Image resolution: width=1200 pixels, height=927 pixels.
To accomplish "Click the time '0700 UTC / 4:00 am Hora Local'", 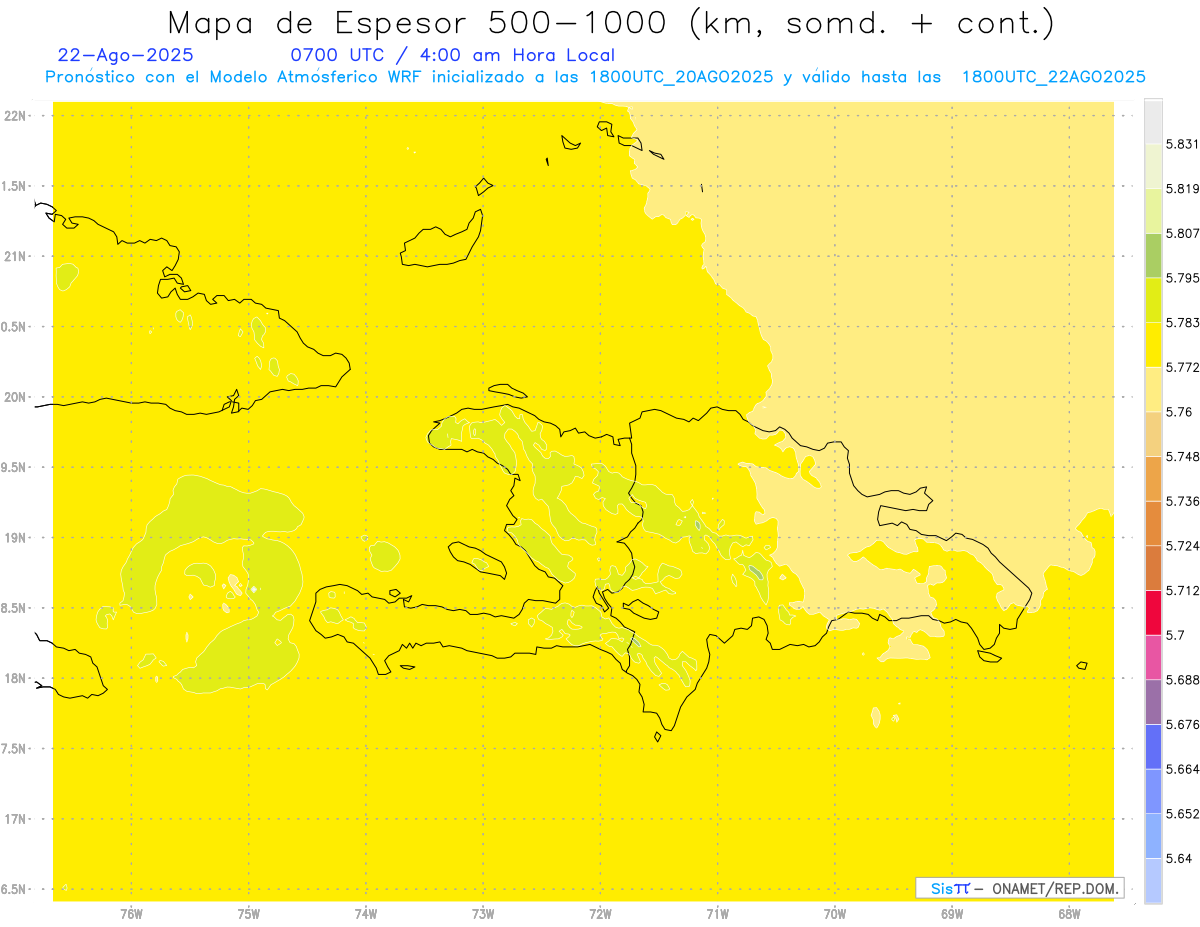I will point(452,56).
